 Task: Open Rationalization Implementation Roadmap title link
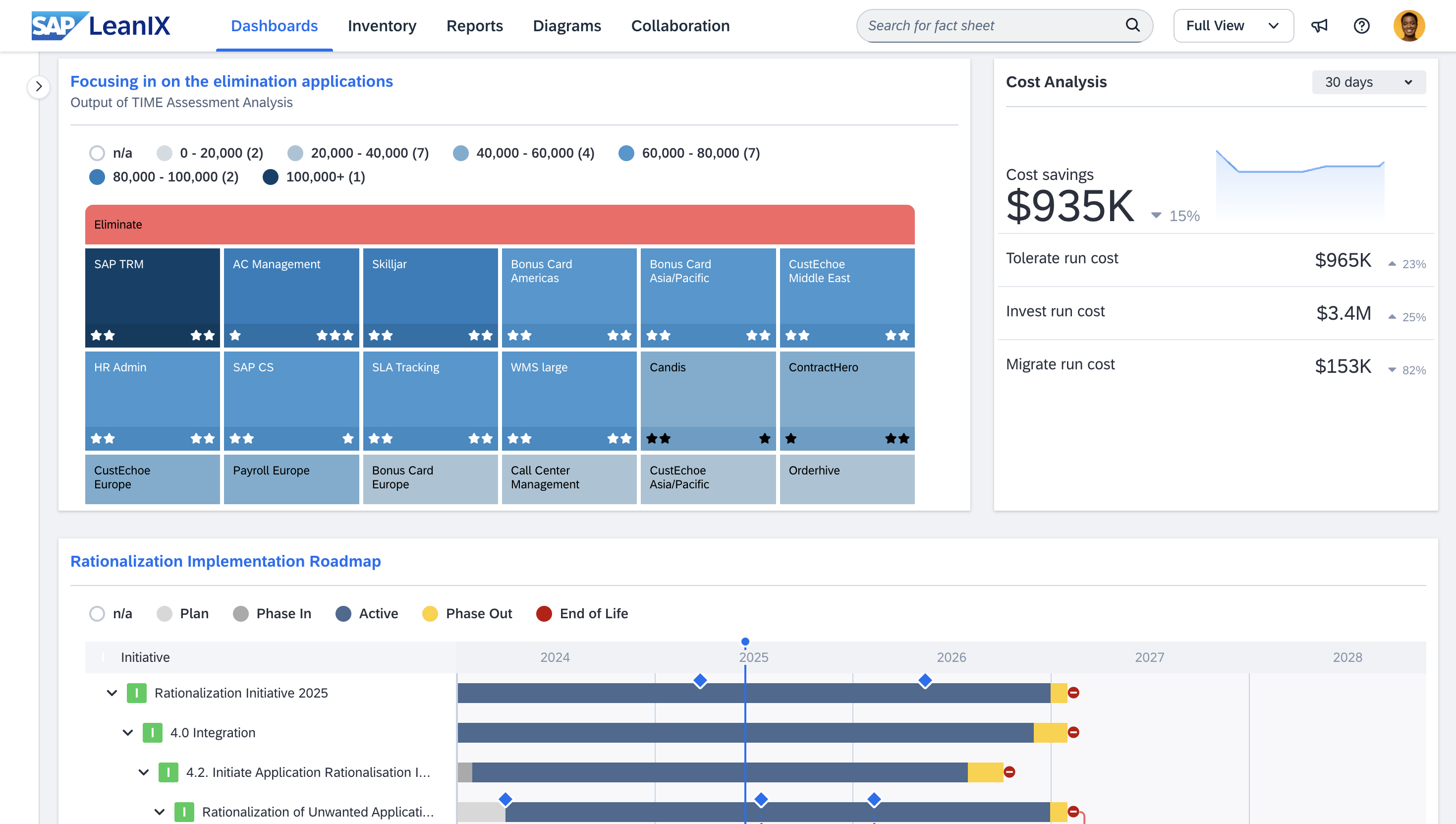pos(225,561)
